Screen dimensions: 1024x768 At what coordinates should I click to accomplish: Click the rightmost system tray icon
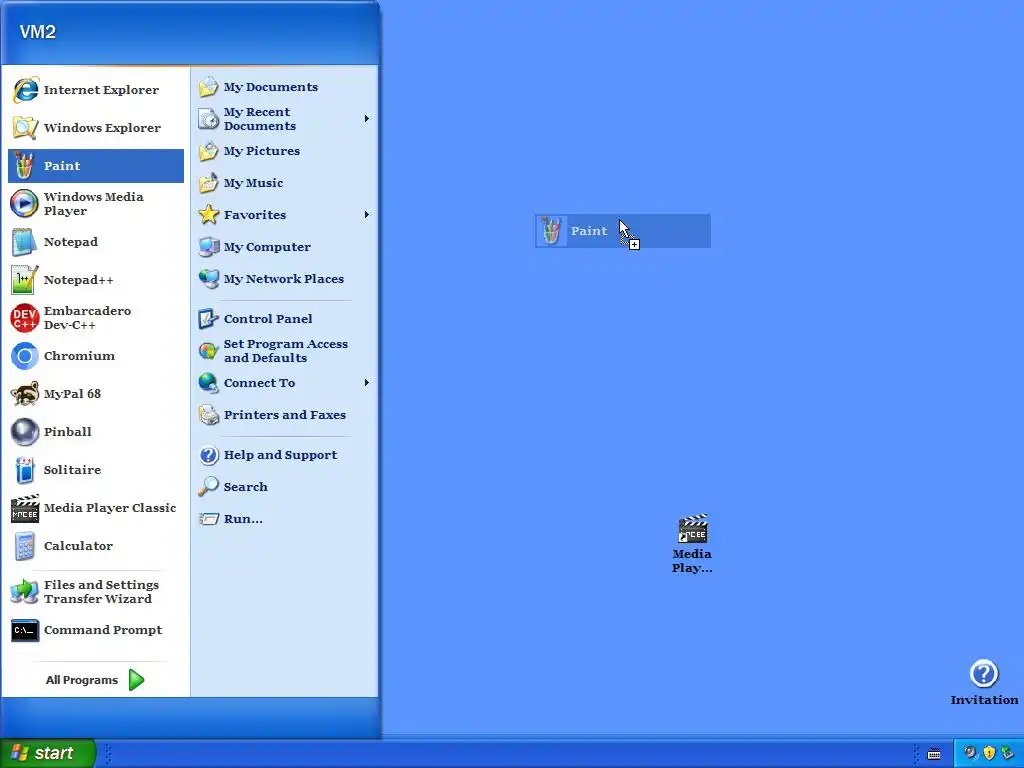[x=1008, y=753]
